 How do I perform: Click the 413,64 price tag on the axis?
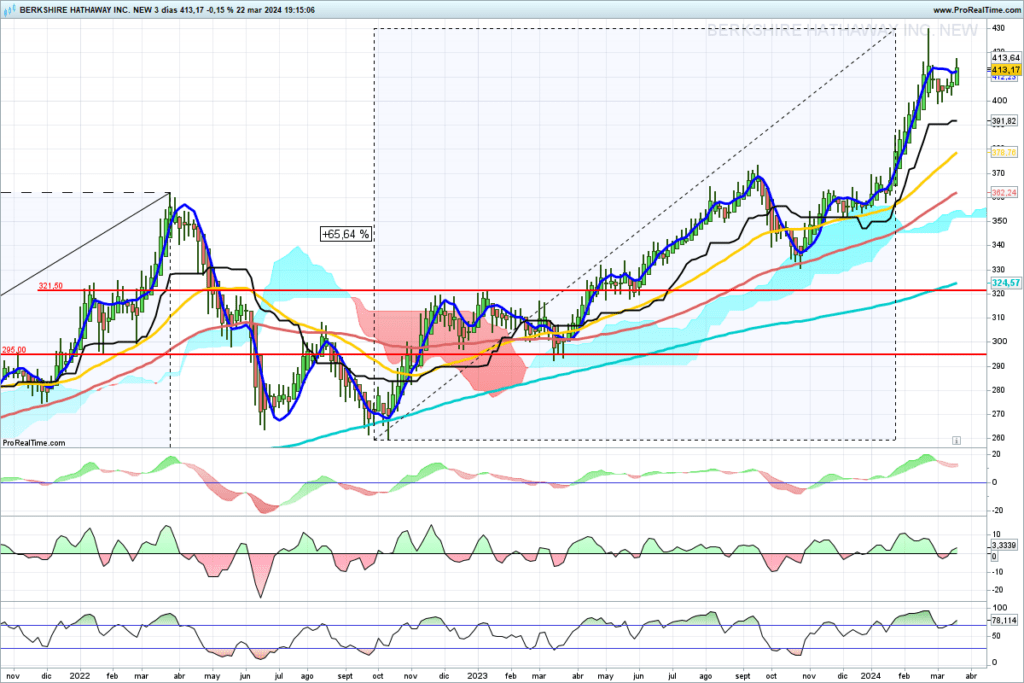pos(1005,58)
